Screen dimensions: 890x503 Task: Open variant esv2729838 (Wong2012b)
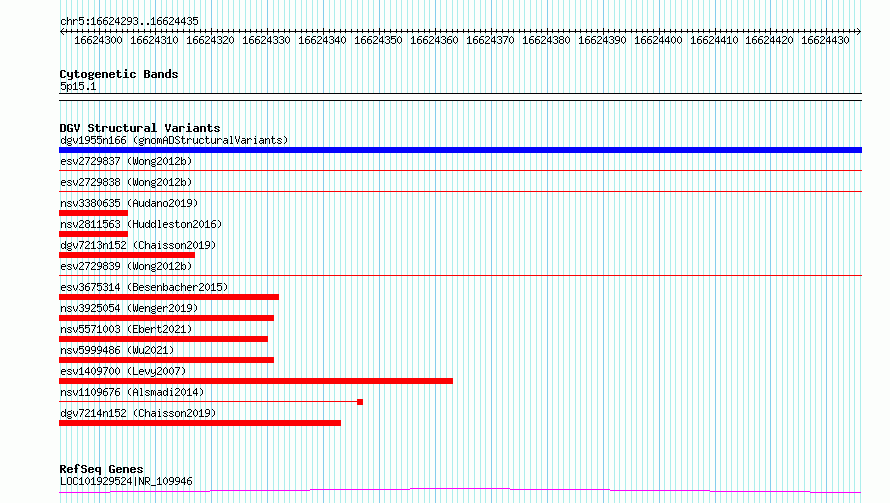[x=126, y=182]
